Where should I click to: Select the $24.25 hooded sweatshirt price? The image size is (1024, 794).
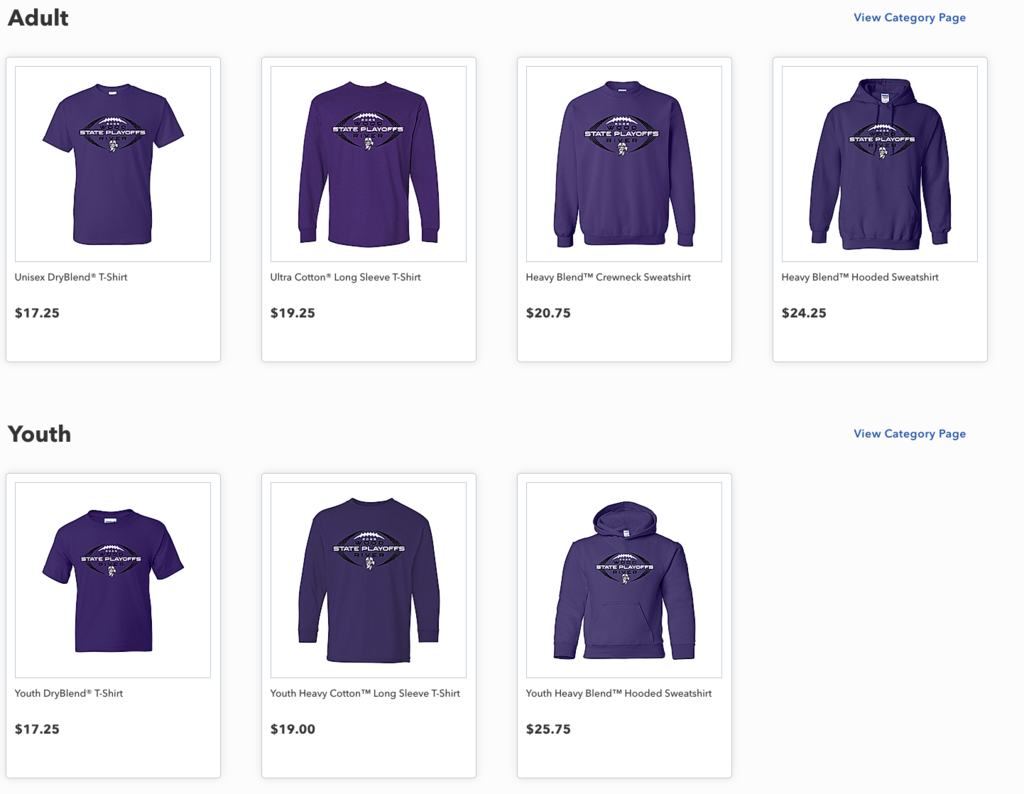click(804, 313)
